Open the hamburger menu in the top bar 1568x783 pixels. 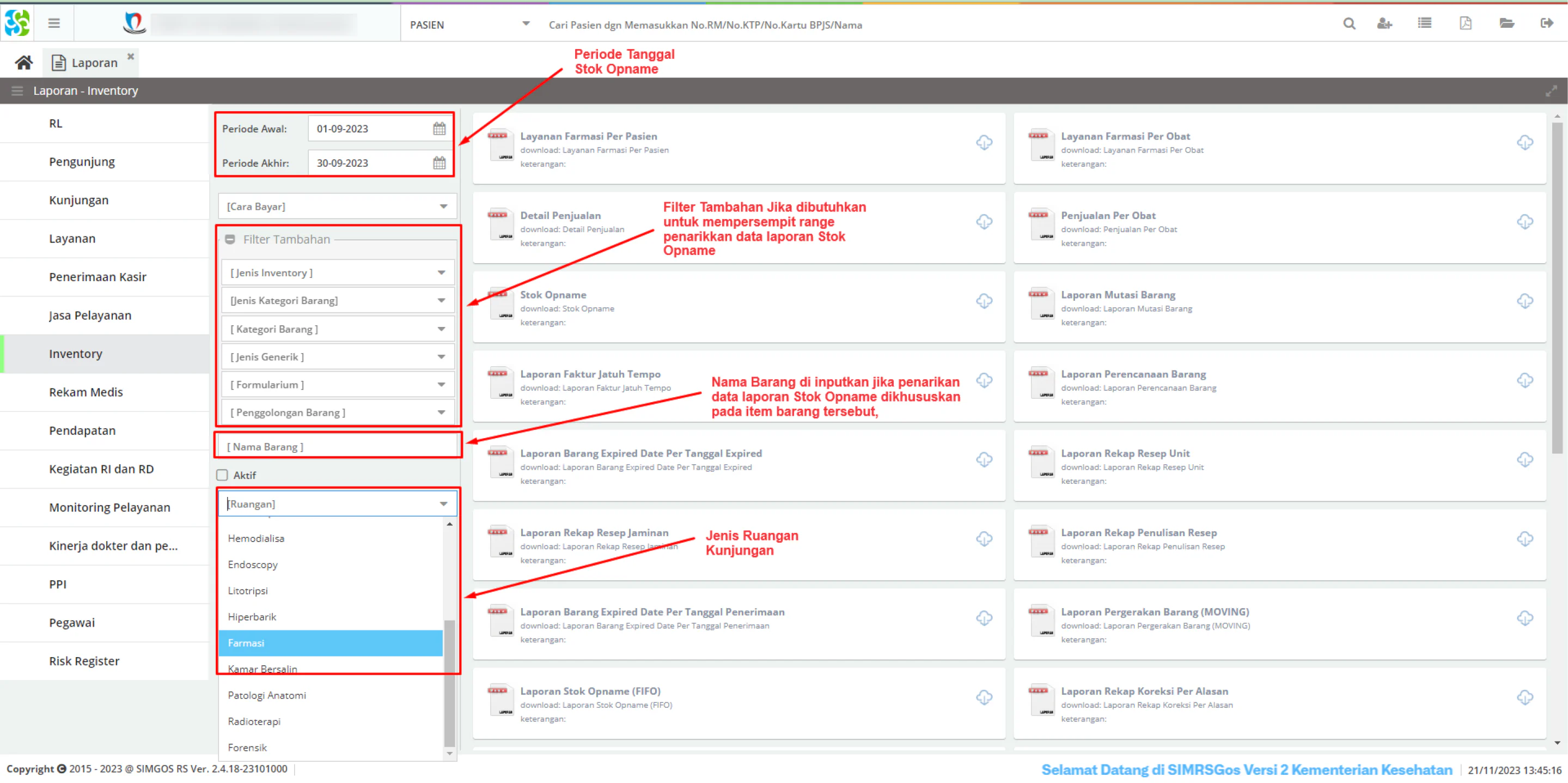[x=53, y=24]
